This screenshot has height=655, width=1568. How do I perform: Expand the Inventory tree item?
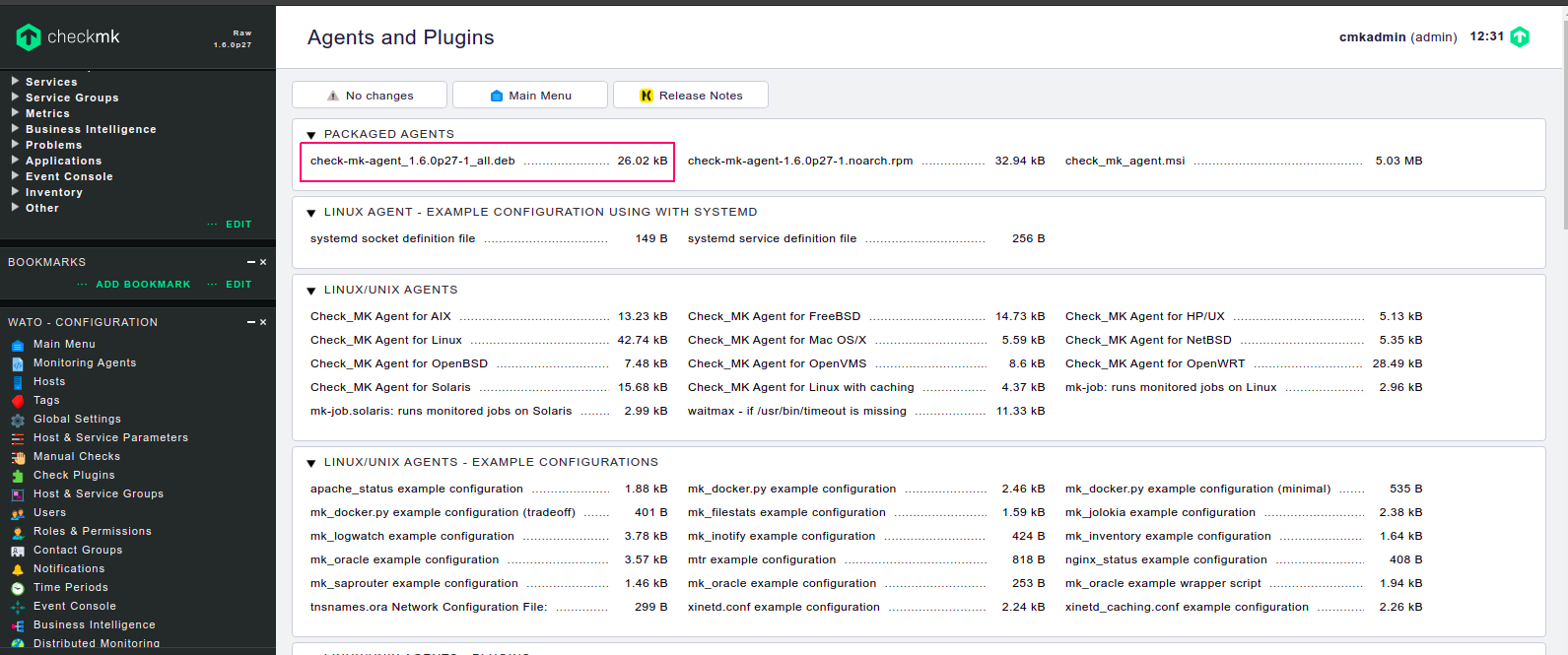[15, 191]
